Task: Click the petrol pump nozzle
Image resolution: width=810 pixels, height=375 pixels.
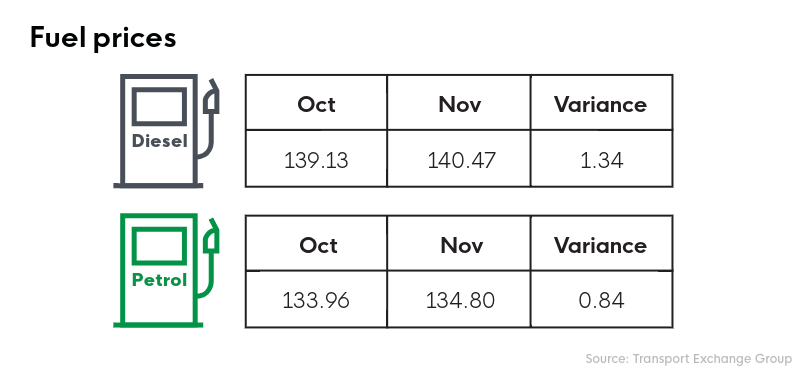Action: pyautogui.click(x=211, y=236)
